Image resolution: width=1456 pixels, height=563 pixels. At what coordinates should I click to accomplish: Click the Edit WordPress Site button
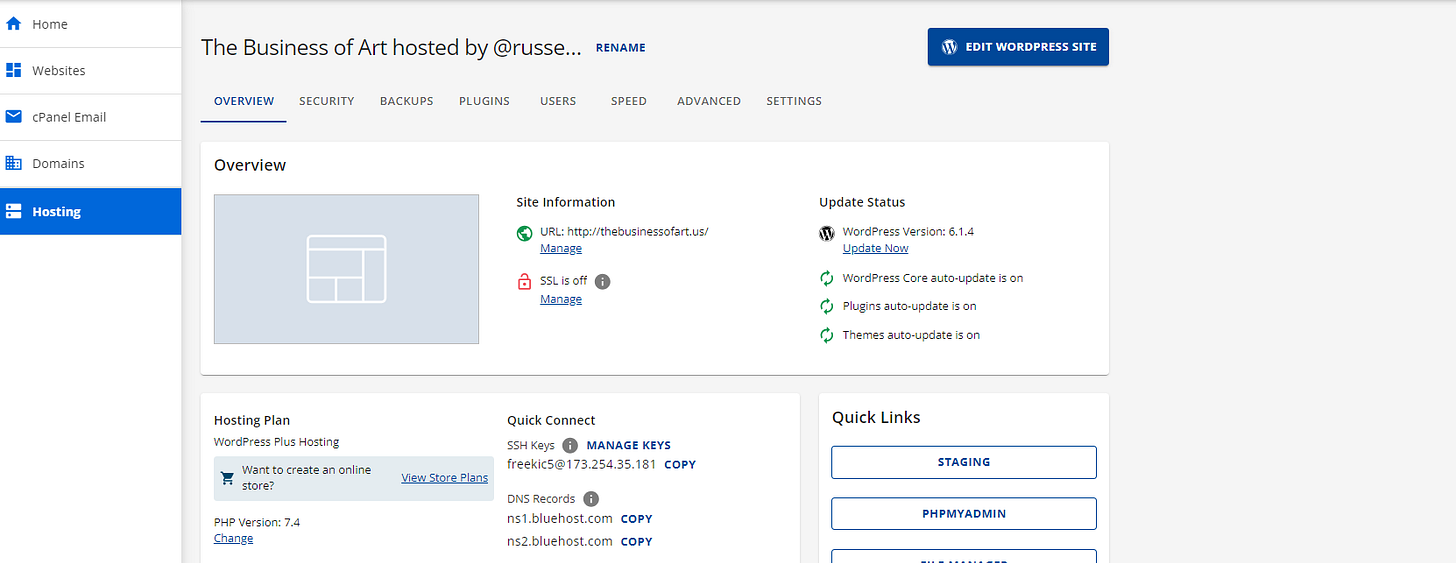(x=1018, y=47)
